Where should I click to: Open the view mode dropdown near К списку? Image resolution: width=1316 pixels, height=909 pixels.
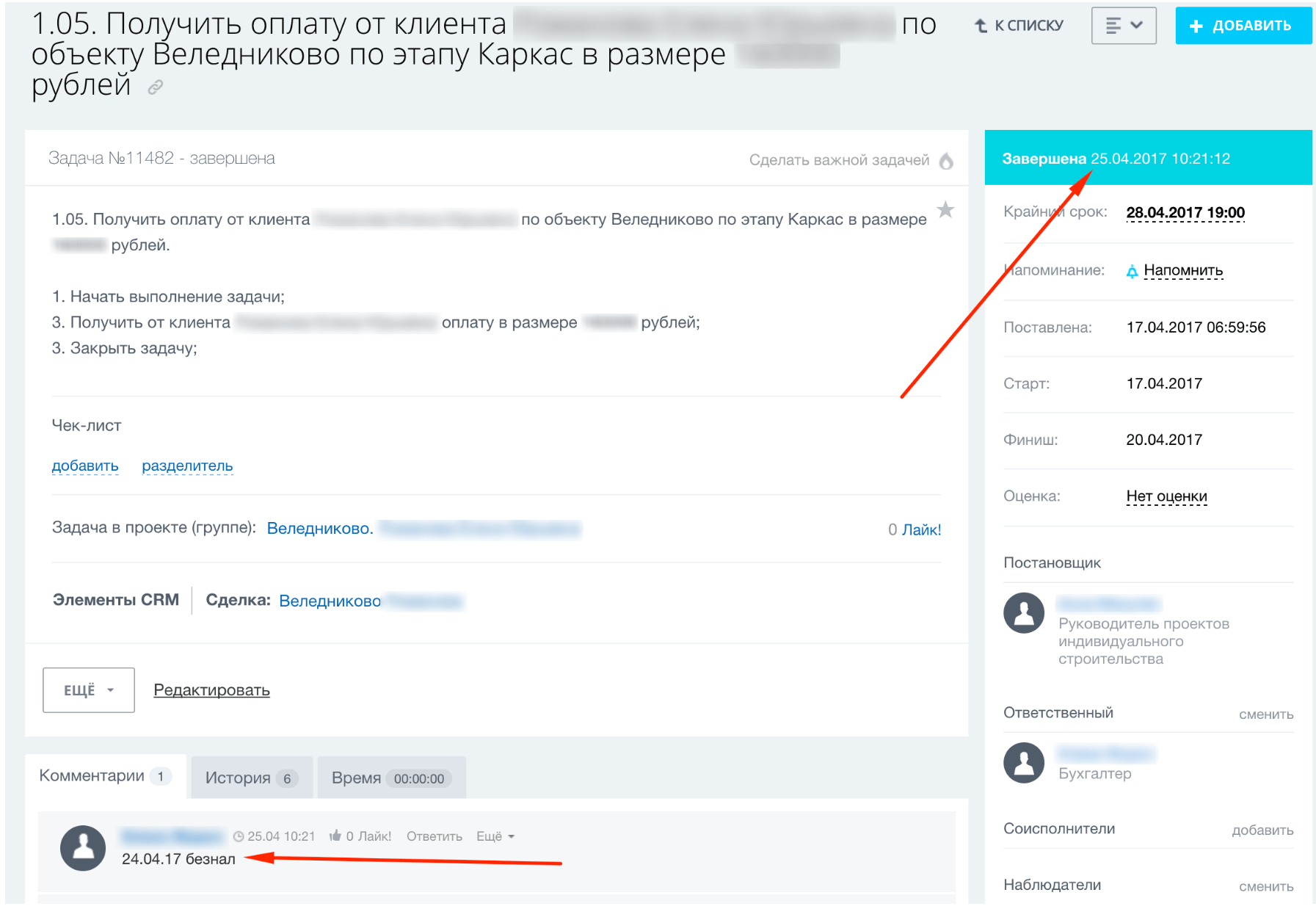tap(1123, 26)
